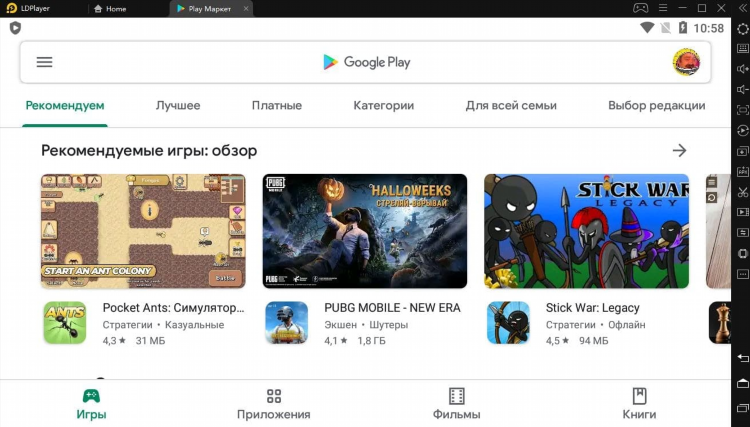Open the PUBG MOBILE - NEW ERA title
This screenshot has height=427, width=750.
(392, 308)
